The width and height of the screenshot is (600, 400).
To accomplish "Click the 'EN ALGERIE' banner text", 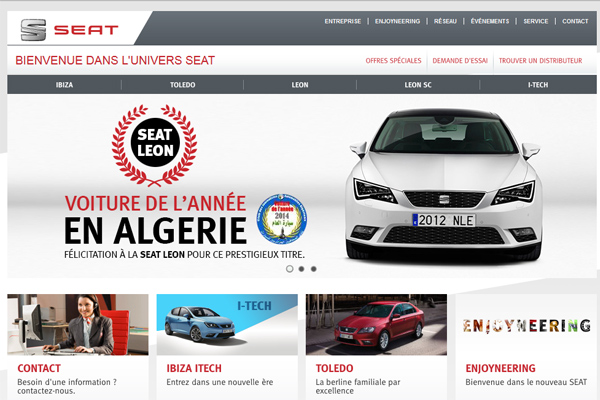I will click(x=155, y=231).
